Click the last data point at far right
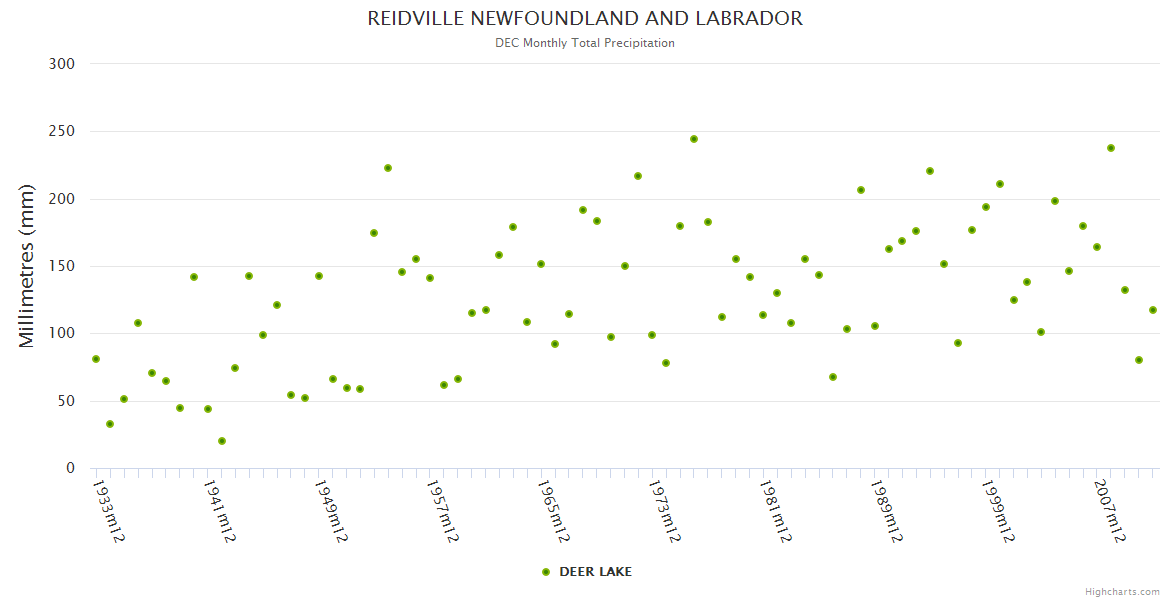Screen dimensions: 1170x600 1153,310
